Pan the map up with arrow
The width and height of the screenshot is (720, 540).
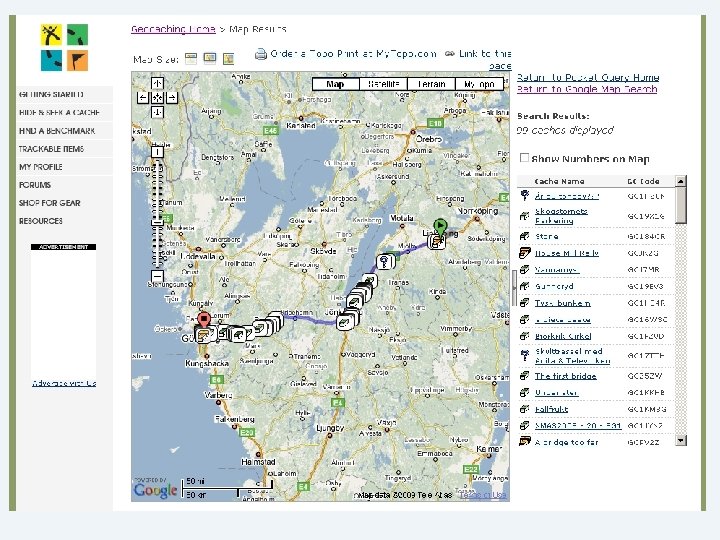pos(158,84)
